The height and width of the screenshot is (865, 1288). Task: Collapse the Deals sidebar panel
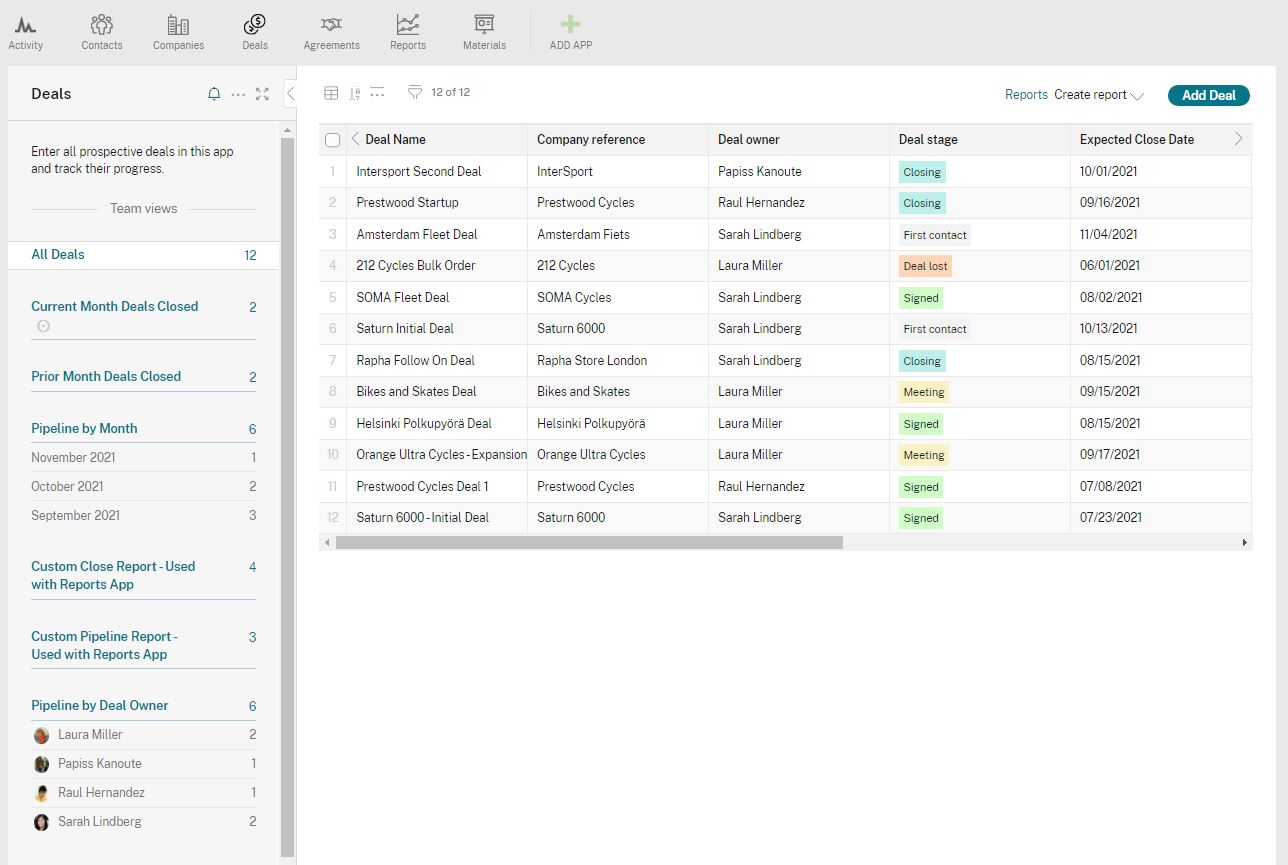(290, 94)
